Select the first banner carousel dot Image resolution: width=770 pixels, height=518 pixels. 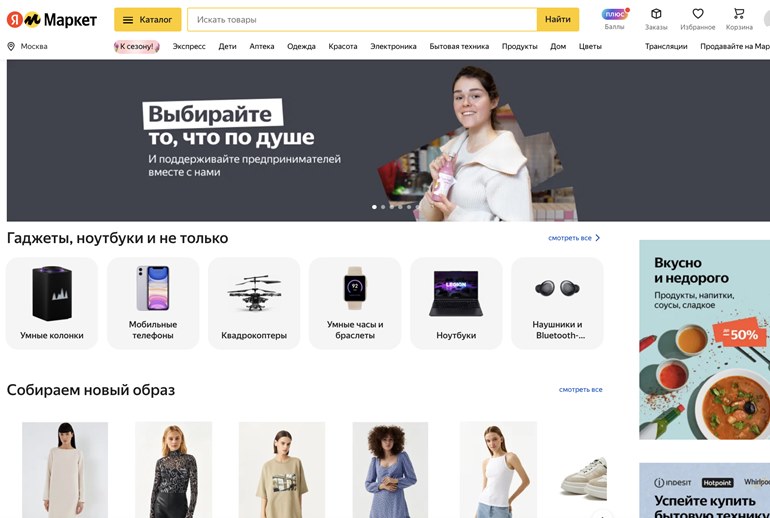click(x=374, y=207)
